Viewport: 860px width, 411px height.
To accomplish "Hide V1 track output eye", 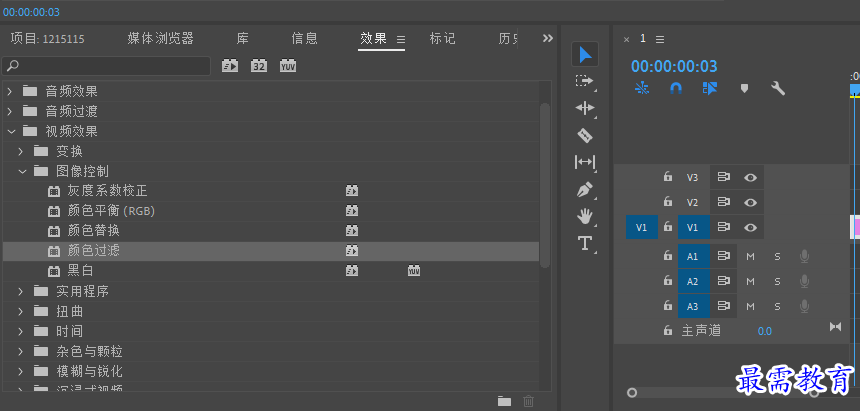I will click(750, 227).
